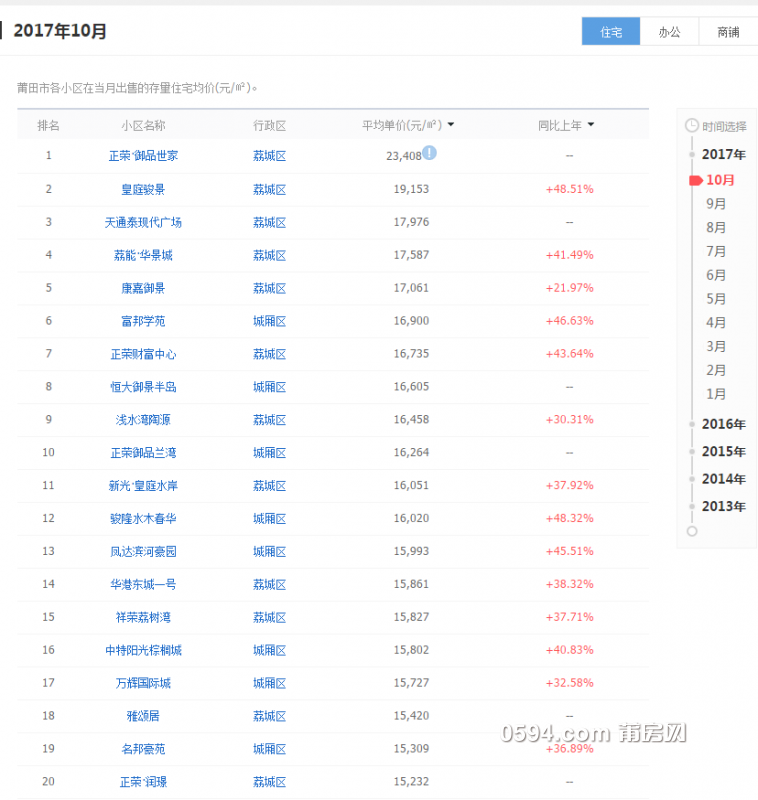
Task: Click 荔城区 in the 皇庭骏景 row
Action: (x=270, y=189)
